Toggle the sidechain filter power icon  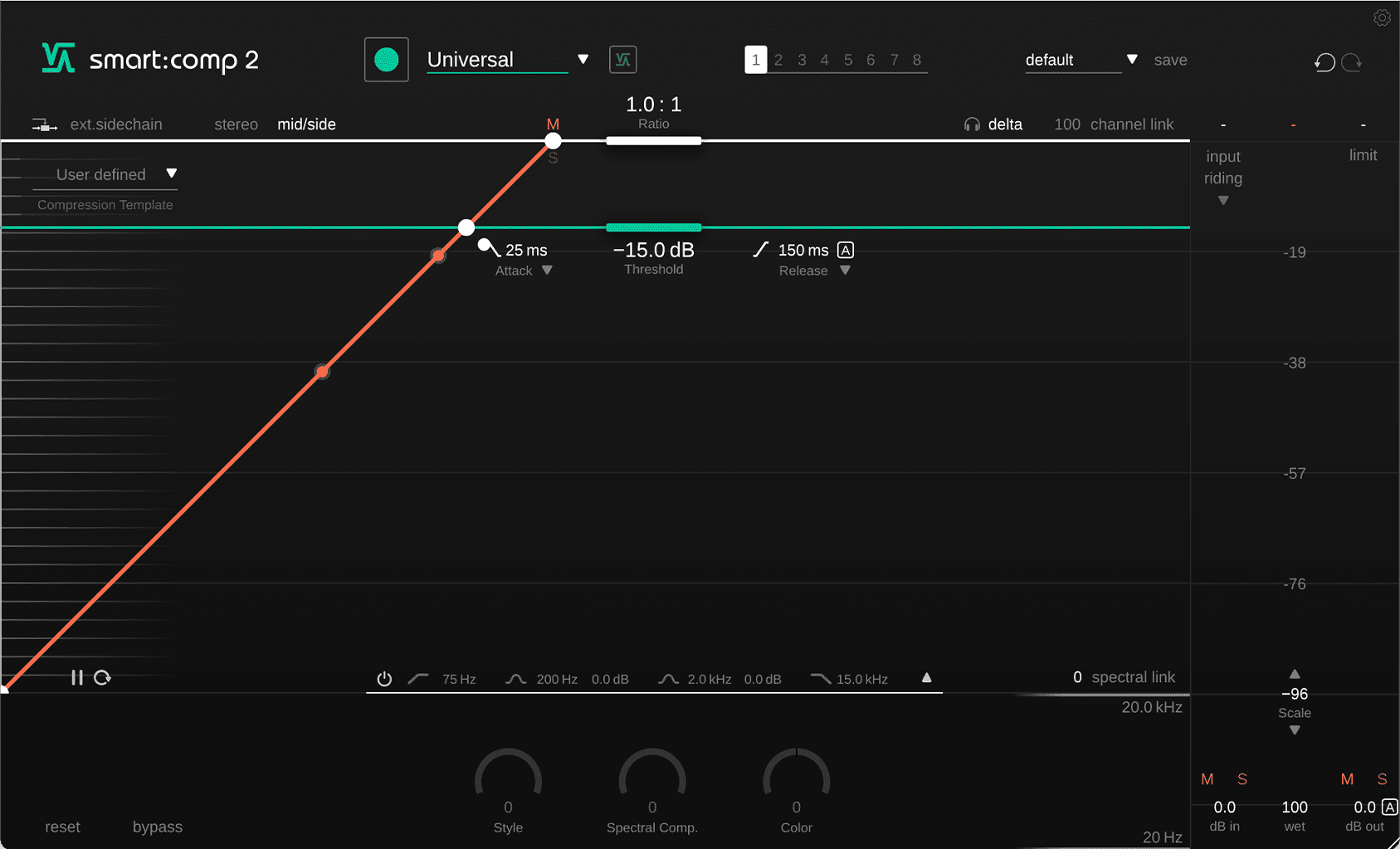click(x=384, y=679)
